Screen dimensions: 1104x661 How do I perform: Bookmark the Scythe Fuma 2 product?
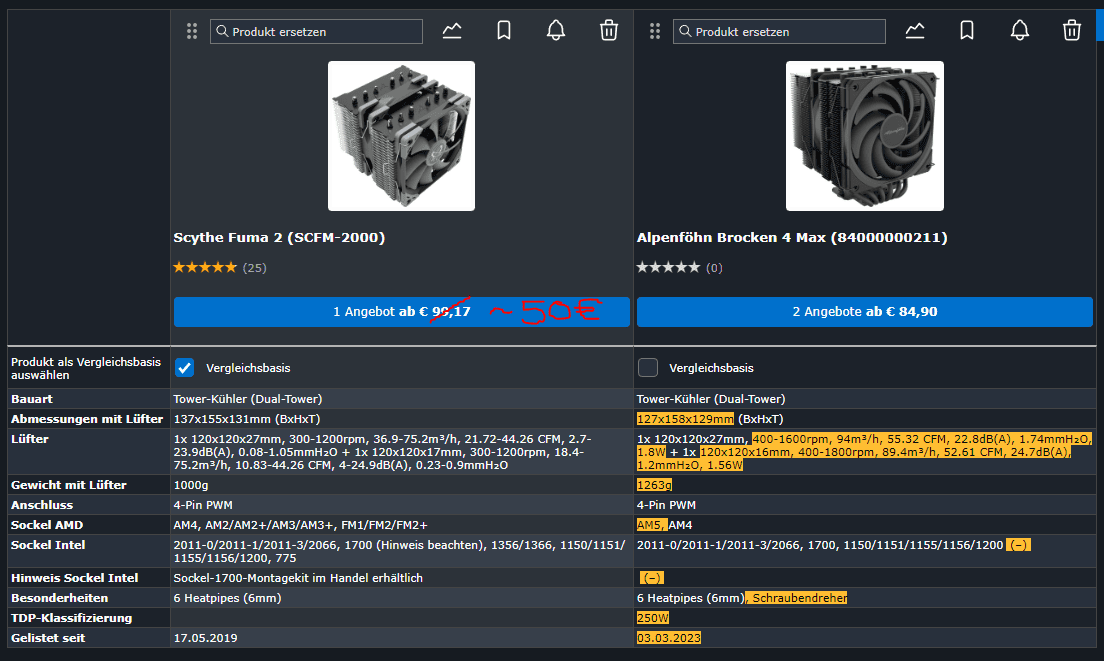coord(504,31)
